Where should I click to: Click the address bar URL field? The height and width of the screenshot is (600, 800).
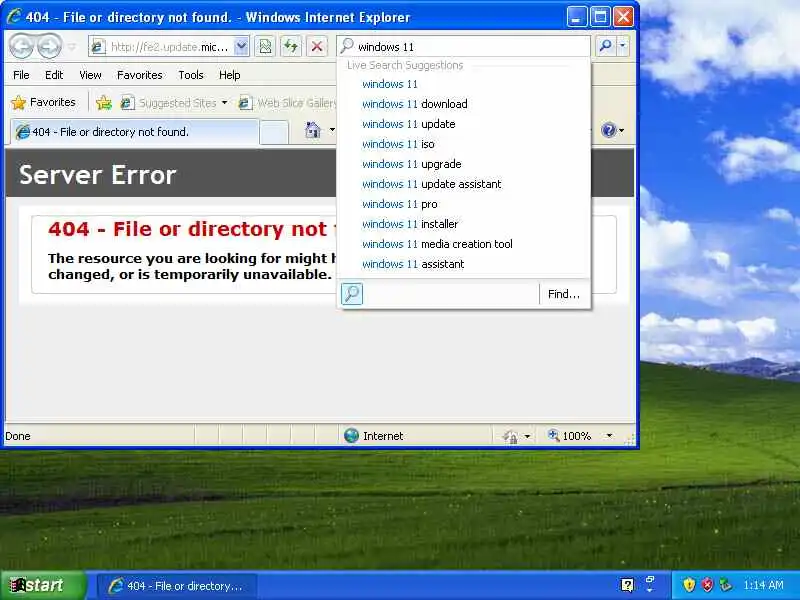(x=161, y=47)
